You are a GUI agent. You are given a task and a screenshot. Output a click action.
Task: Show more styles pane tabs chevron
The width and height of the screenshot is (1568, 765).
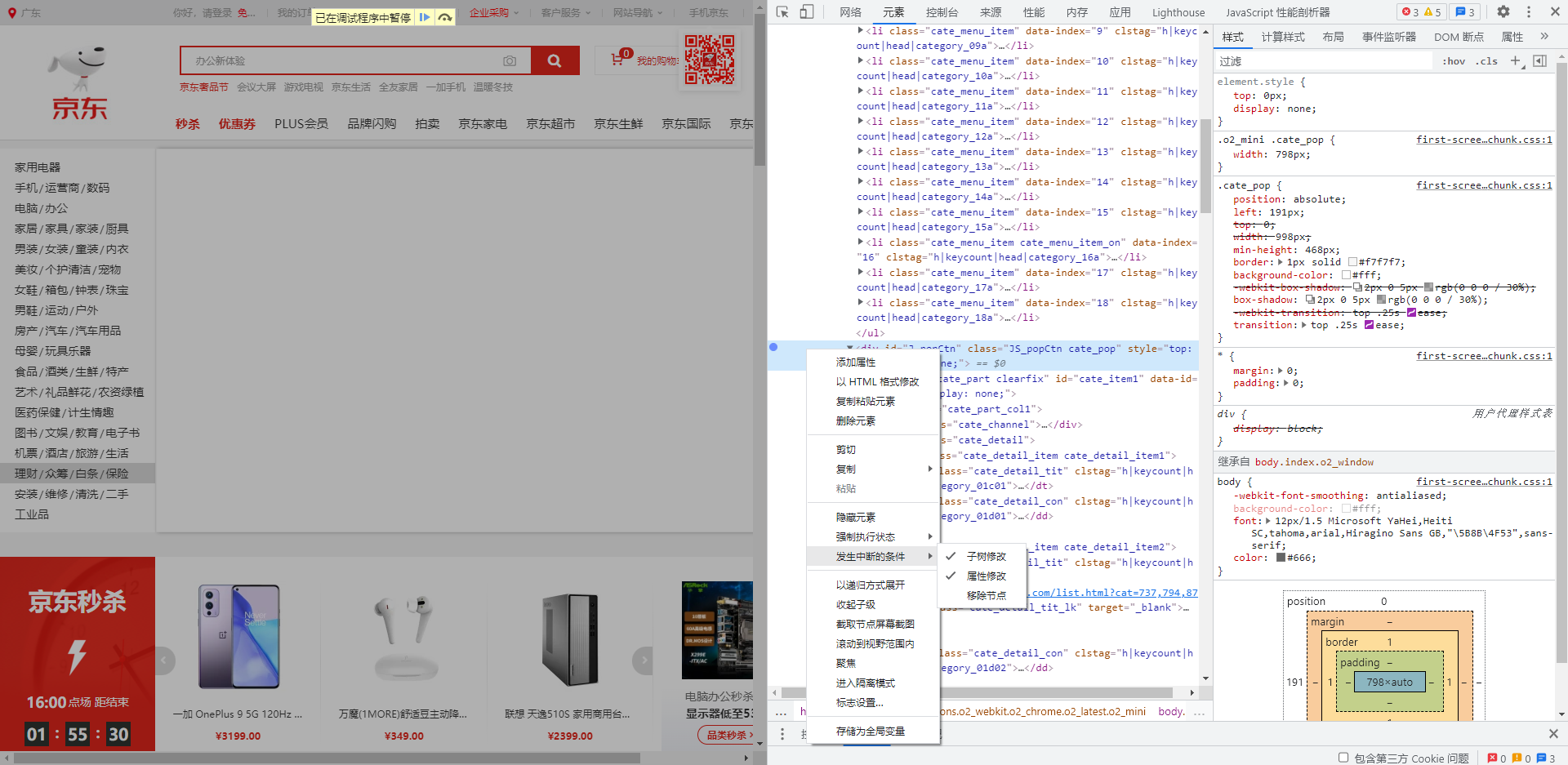(x=1544, y=37)
